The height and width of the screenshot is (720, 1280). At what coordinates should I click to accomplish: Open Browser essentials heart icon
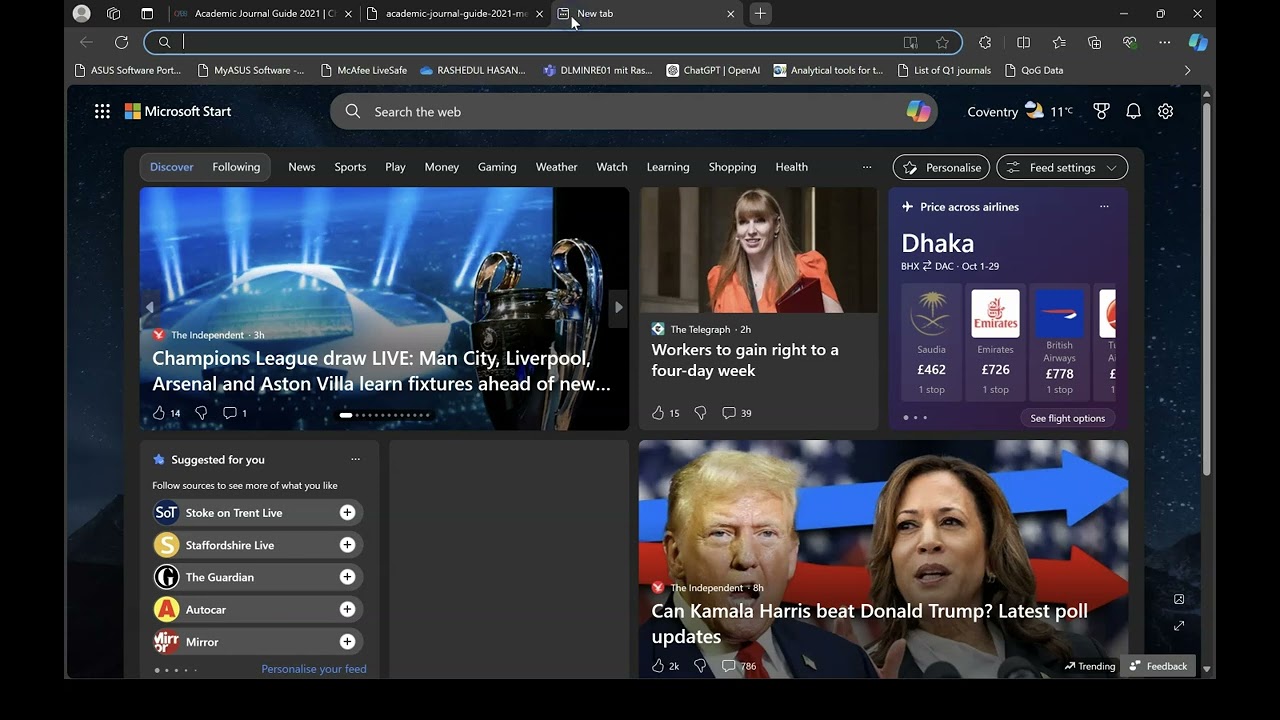(x=1130, y=42)
